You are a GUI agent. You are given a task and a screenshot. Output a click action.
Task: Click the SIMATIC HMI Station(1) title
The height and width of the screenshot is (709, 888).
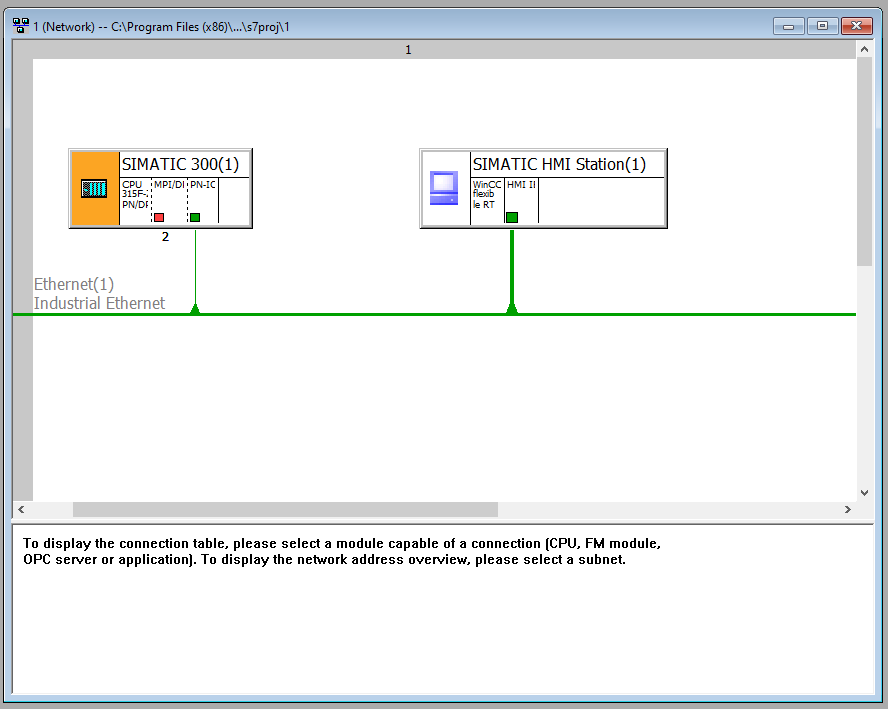[x=559, y=164]
